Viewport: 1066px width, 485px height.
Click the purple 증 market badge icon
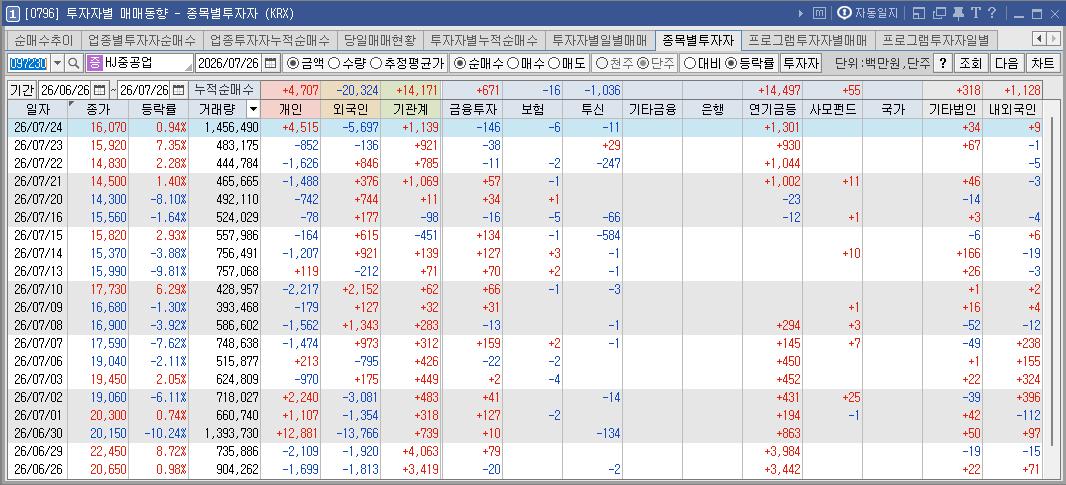tap(94, 64)
